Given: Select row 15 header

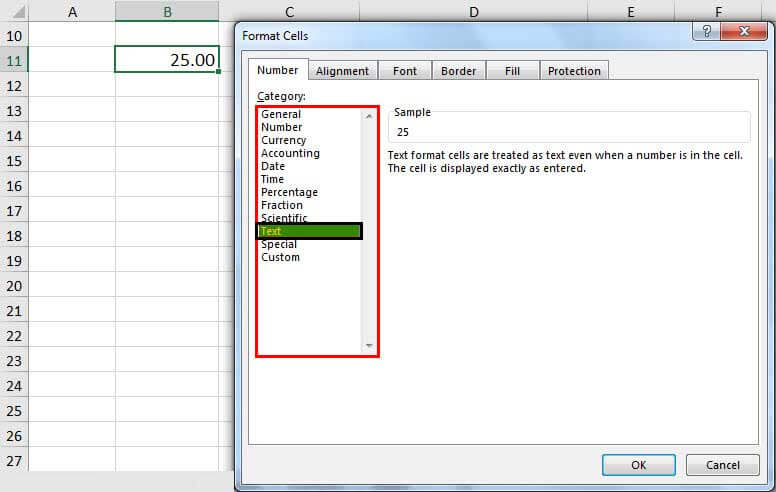Looking at the screenshot, I should [14, 161].
